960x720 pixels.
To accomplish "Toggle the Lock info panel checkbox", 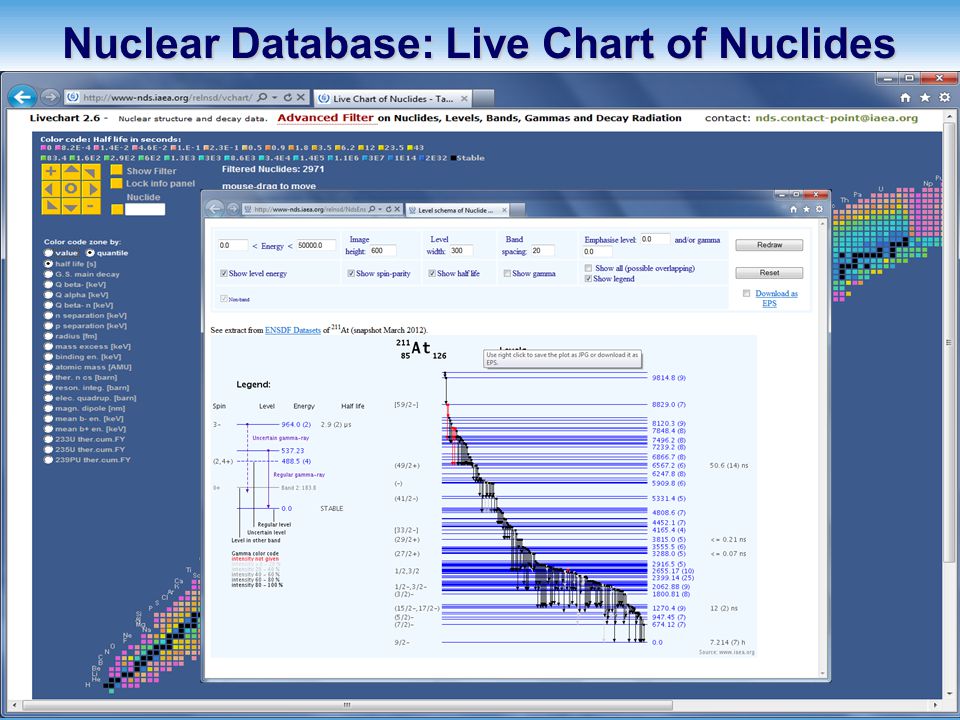I will click(116, 183).
